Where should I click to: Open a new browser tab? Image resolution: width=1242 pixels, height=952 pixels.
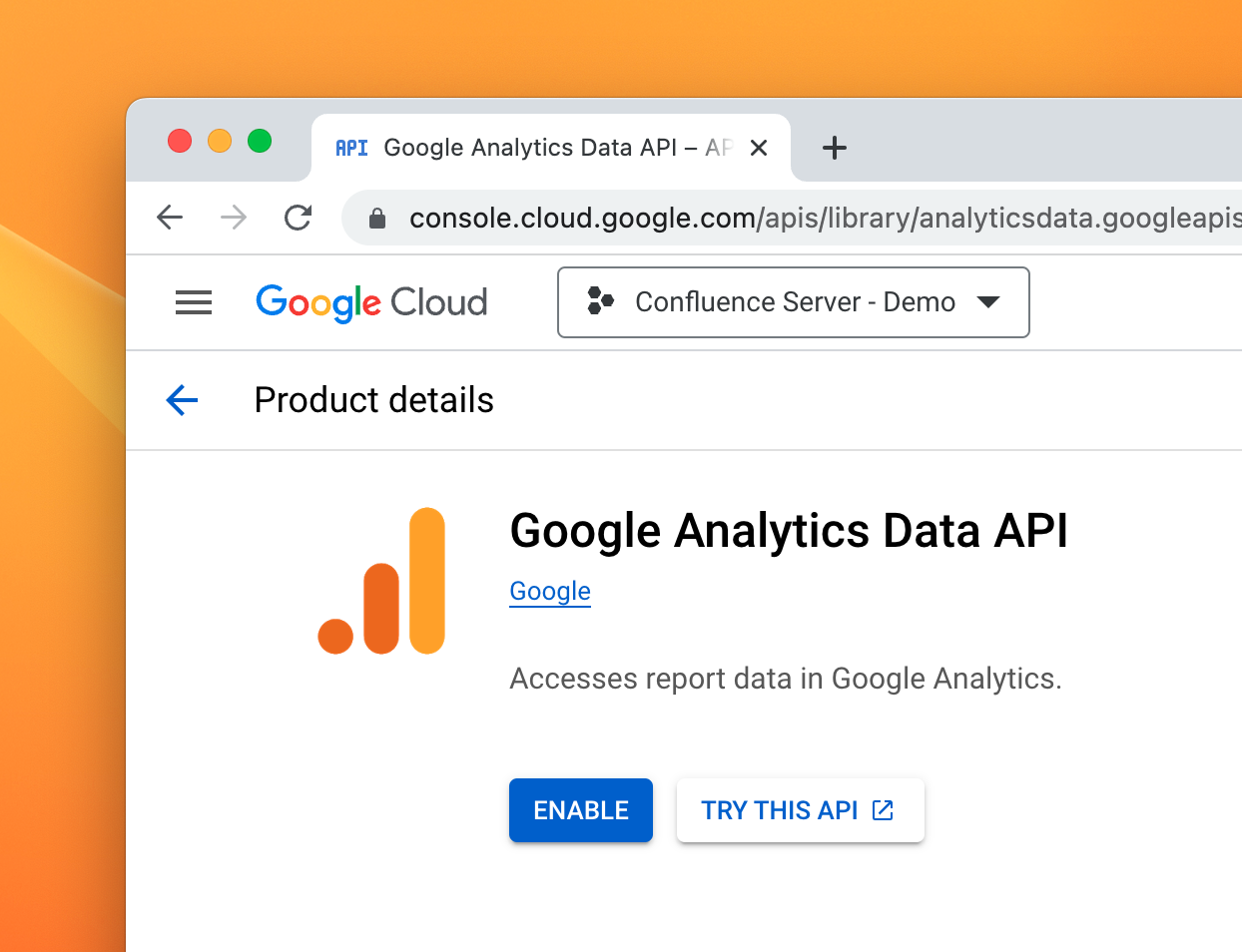point(835,149)
